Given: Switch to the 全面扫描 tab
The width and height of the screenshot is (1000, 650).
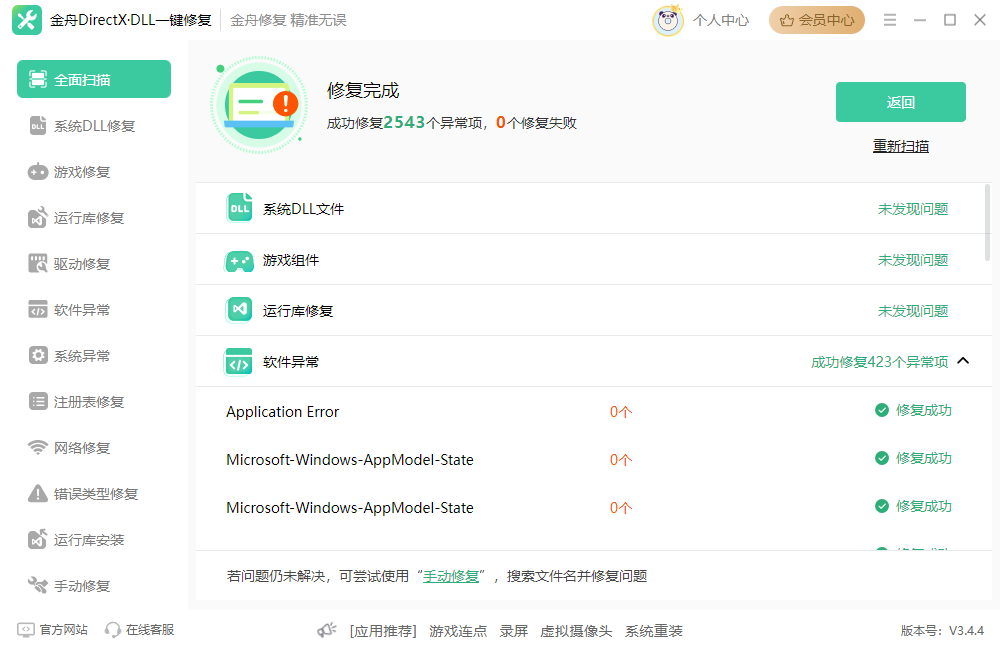Looking at the screenshot, I should [93, 78].
